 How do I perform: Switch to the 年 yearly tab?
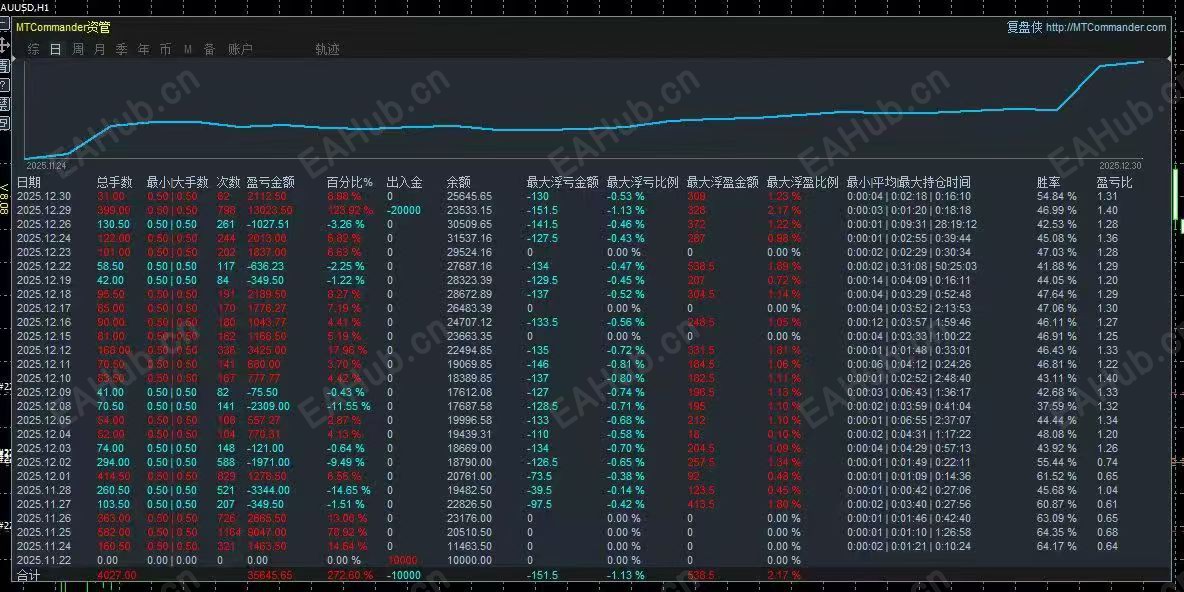tap(143, 49)
